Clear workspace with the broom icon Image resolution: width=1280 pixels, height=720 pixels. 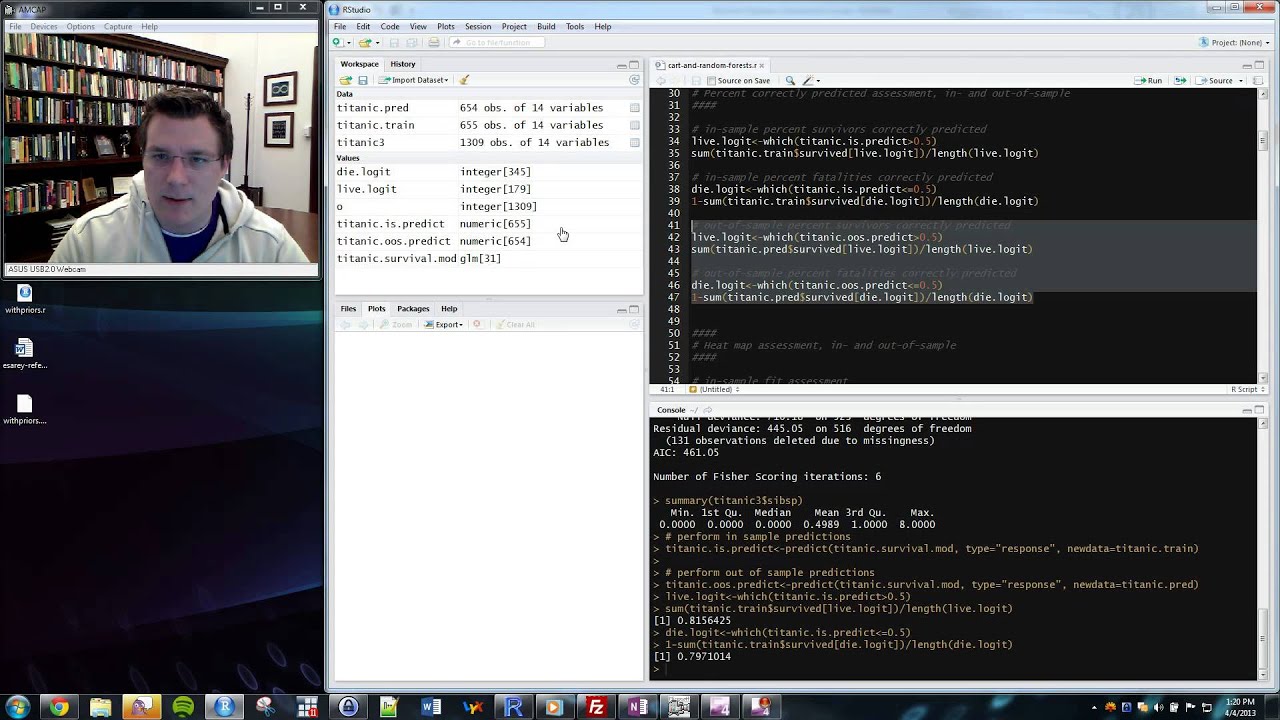pyautogui.click(x=463, y=80)
